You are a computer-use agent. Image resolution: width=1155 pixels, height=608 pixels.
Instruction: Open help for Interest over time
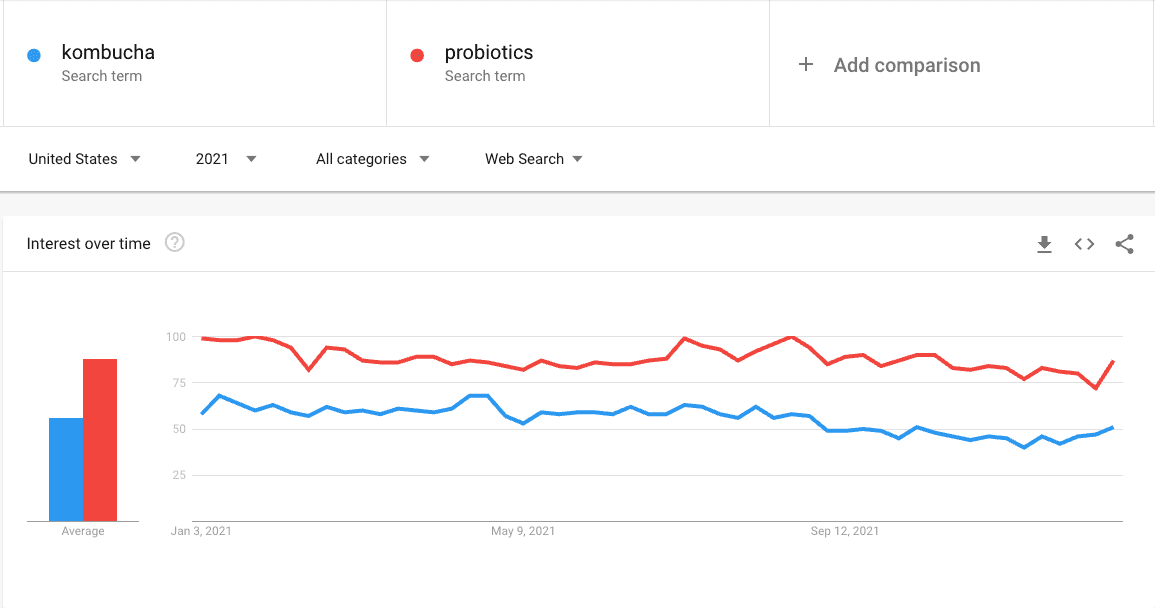pos(175,243)
